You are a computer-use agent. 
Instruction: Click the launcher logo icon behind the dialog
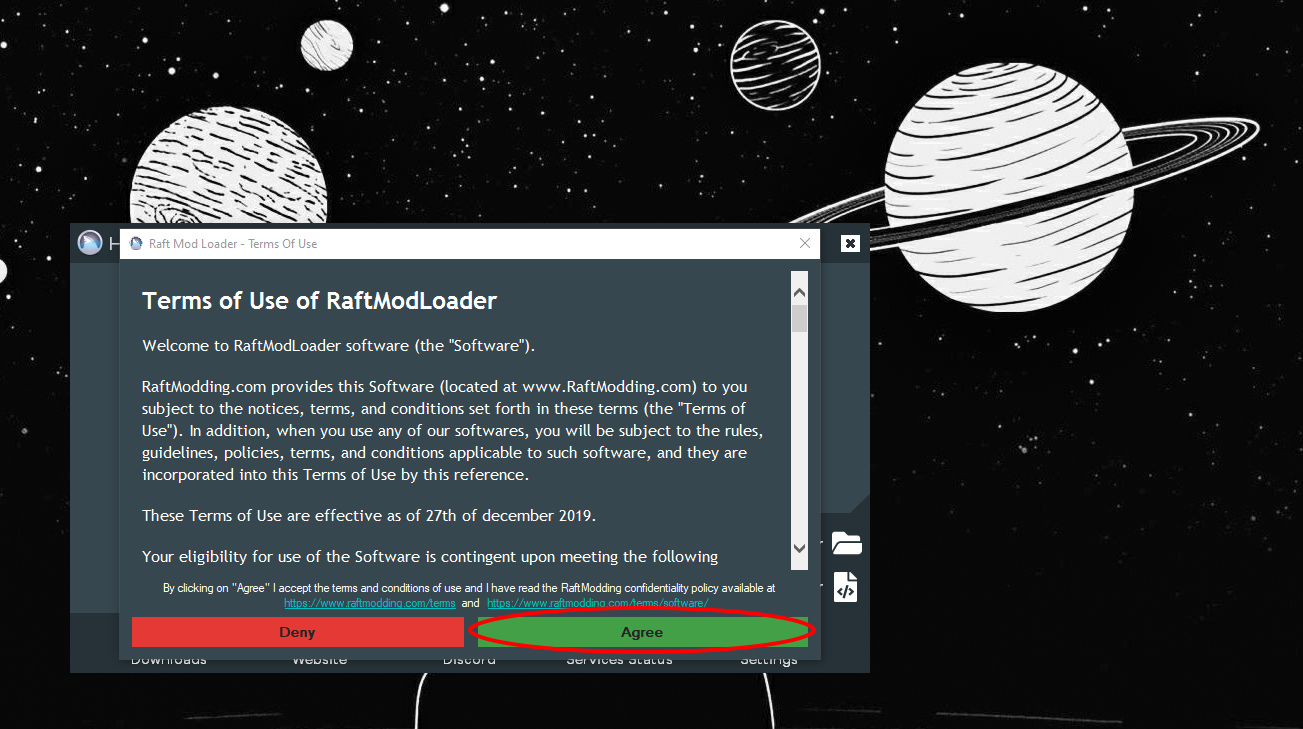tap(91, 242)
